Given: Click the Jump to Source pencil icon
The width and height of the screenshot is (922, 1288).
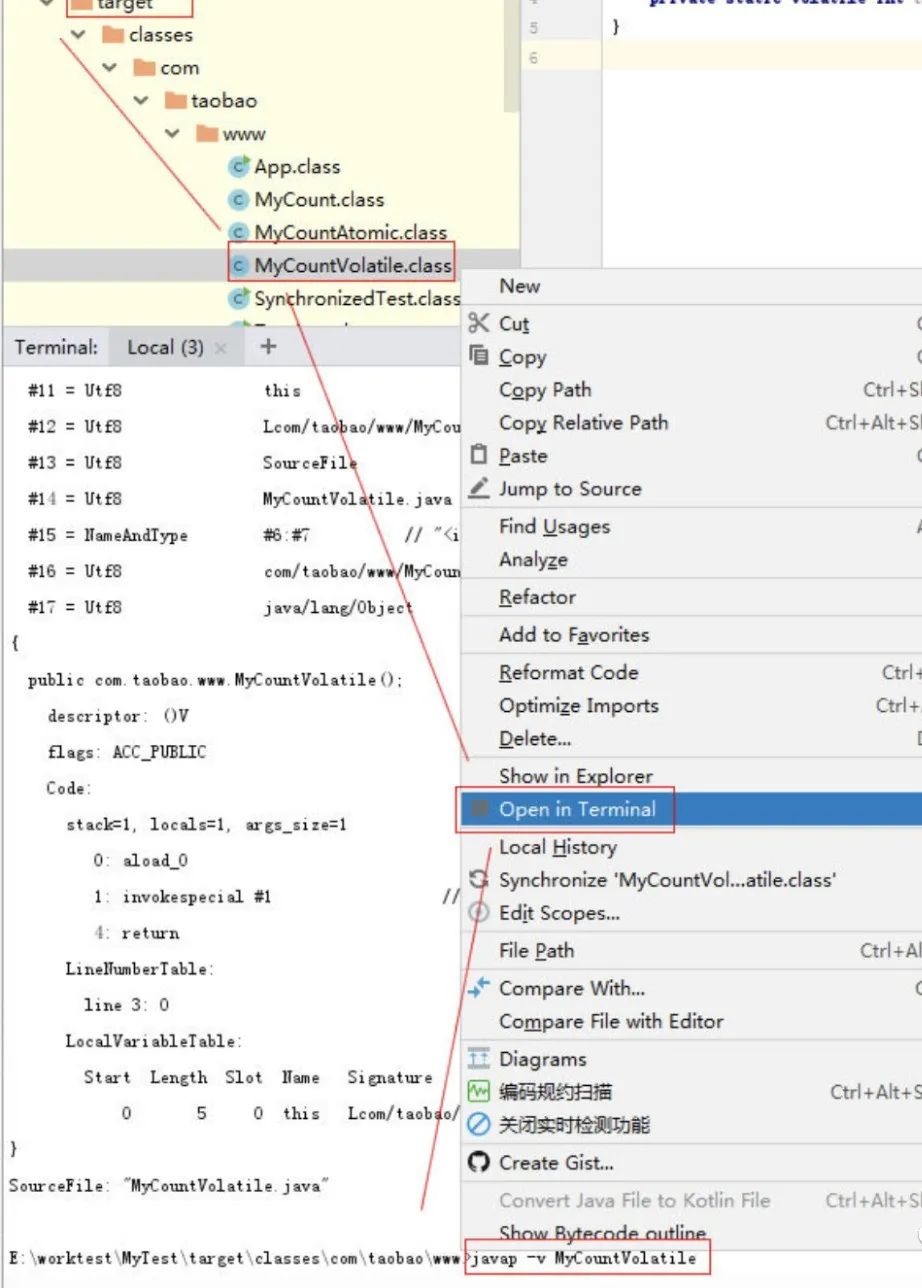Looking at the screenshot, I should 478,489.
